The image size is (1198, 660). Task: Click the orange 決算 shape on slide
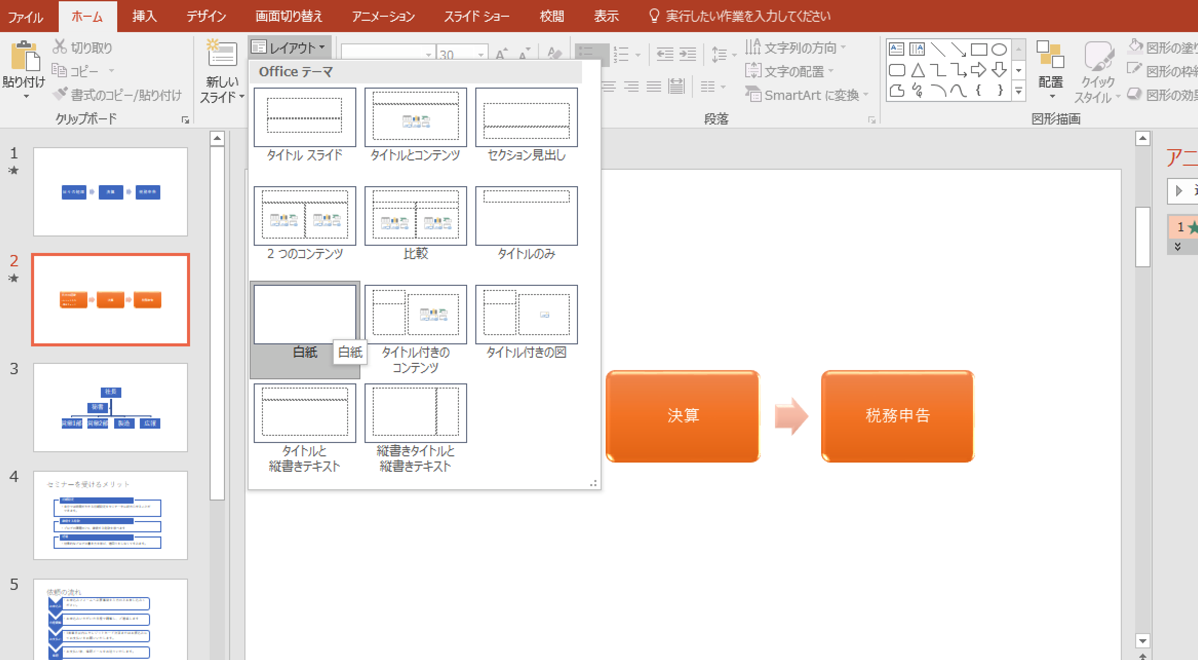(683, 416)
